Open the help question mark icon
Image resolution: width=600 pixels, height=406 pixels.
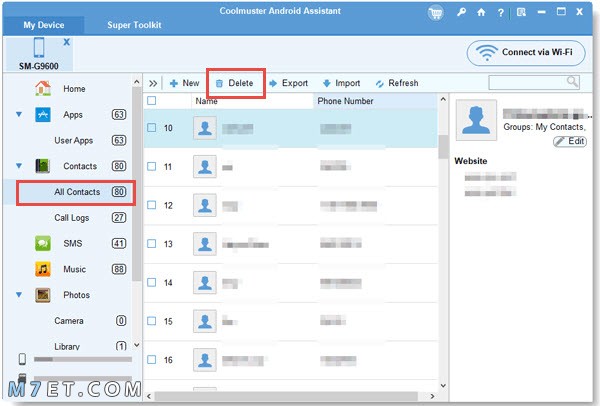tap(501, 13)
